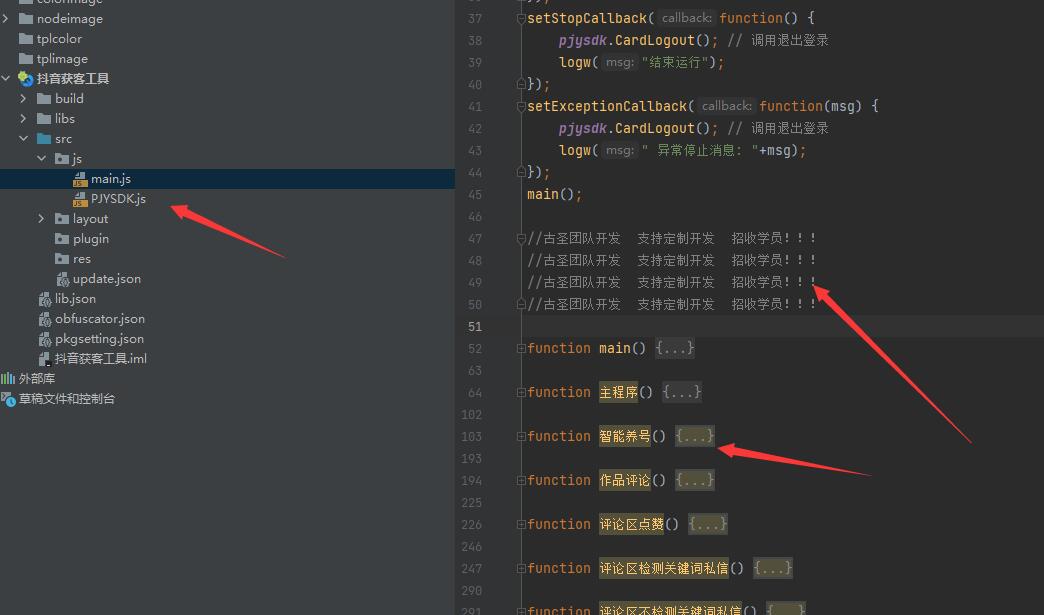1044x615 pixels.
Task: Click the 外部库 library icon
Action: pyautogui.click(x=8, y=379)
